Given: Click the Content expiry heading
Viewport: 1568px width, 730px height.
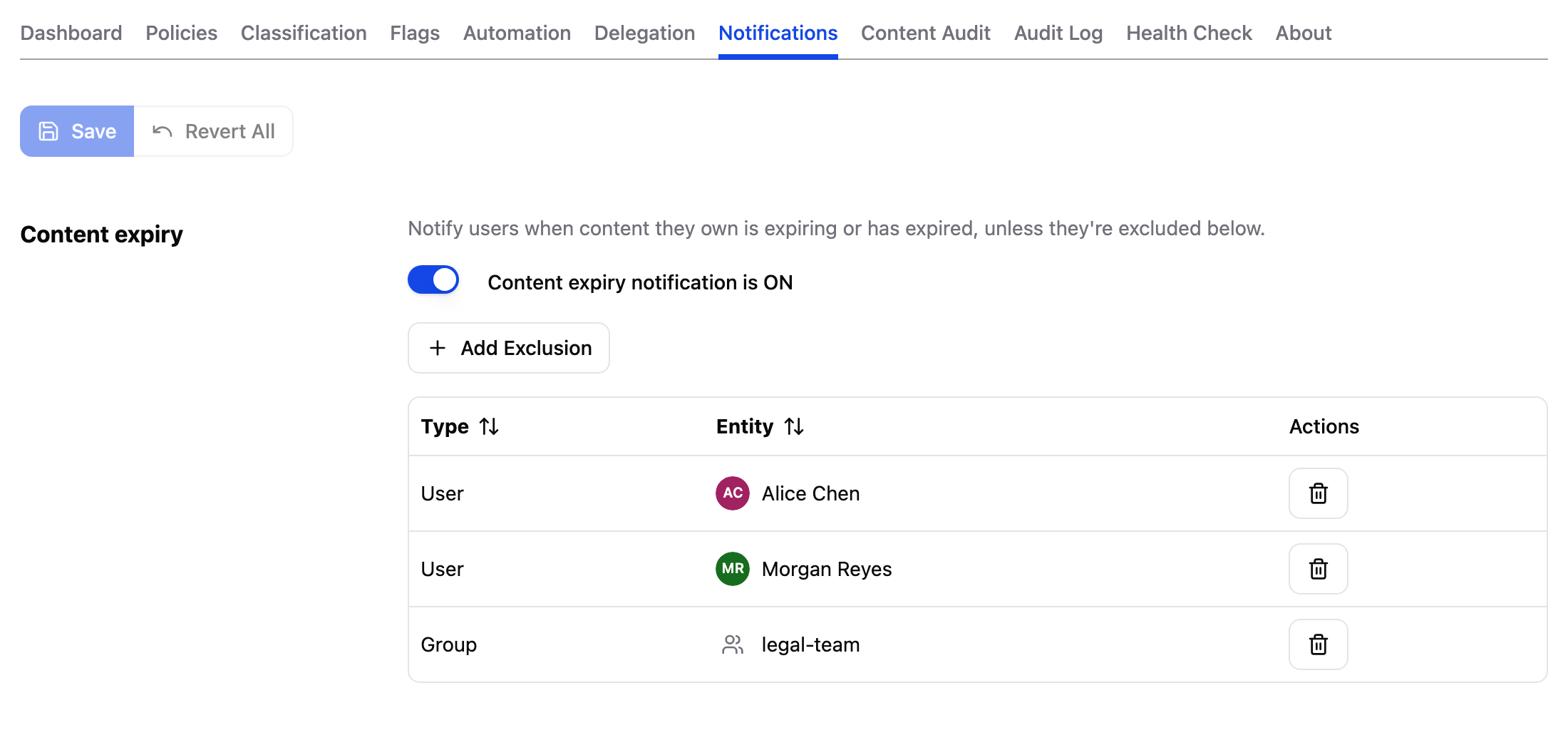Looking at the screenshot, I should coord(101,235).
